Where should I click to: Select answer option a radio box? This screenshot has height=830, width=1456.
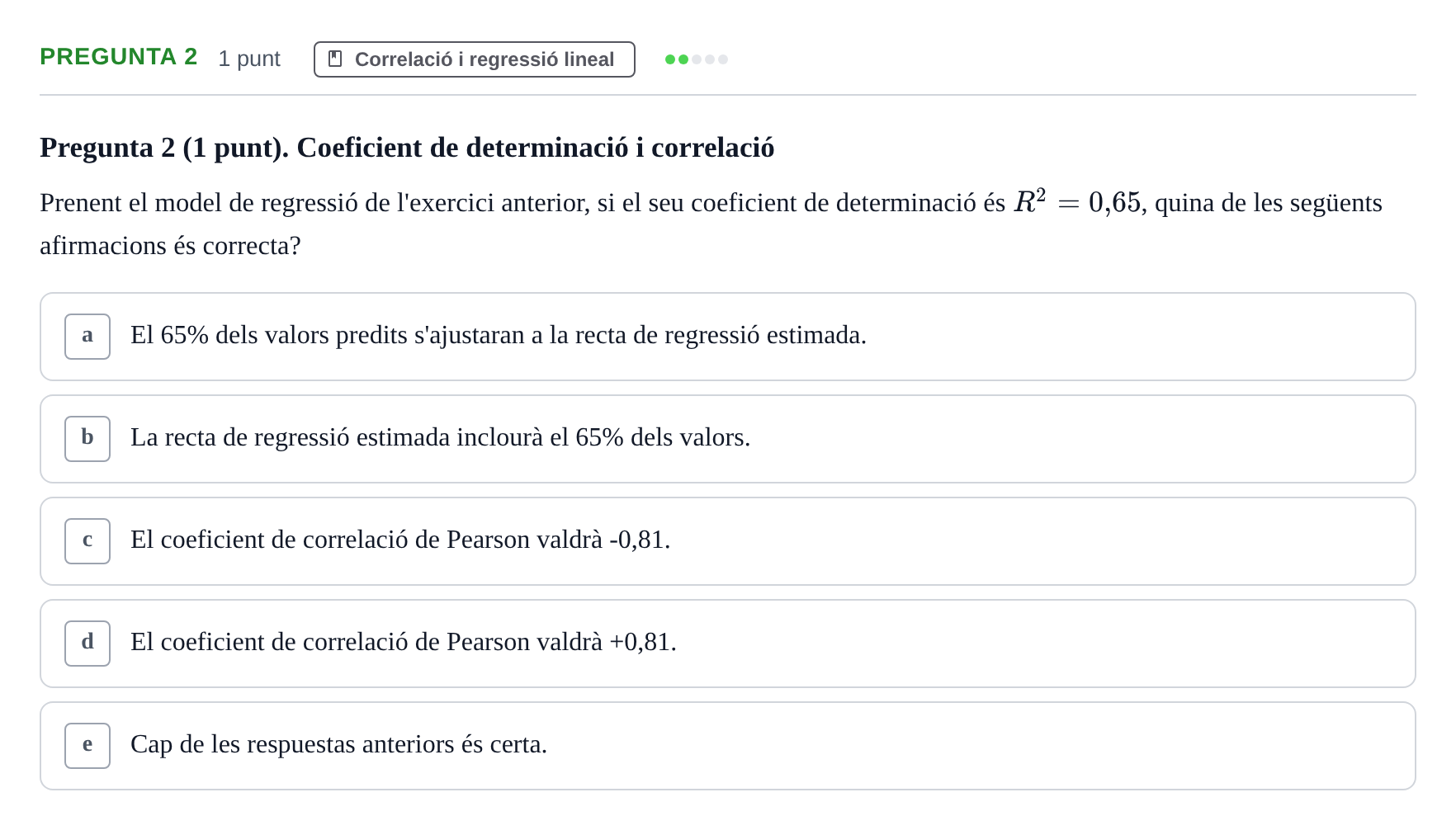click(x=87, y=337)
